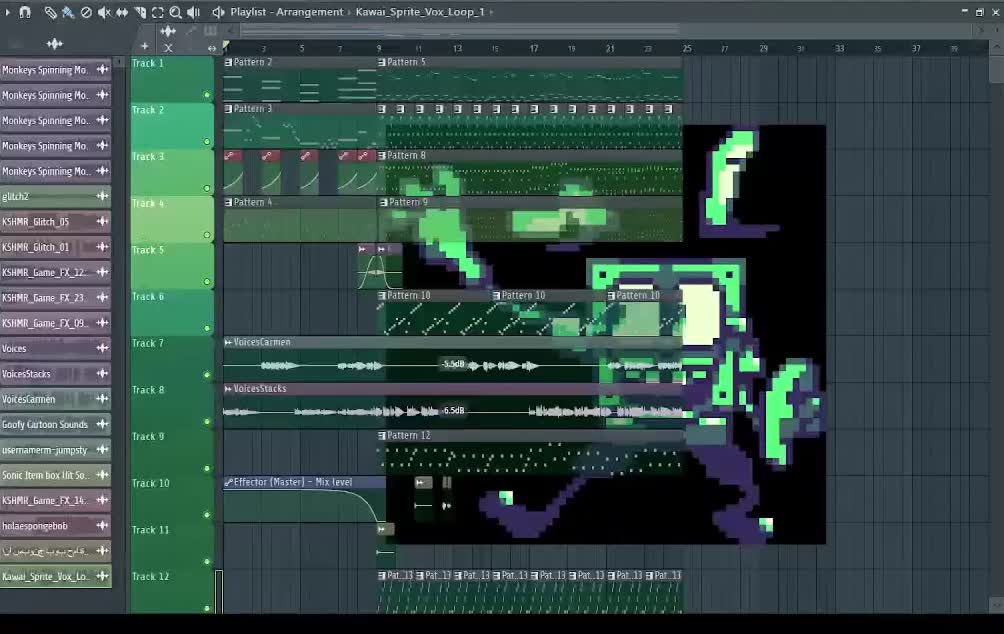
Task: Click the X icon above track headers
Action: pos(168,47)
